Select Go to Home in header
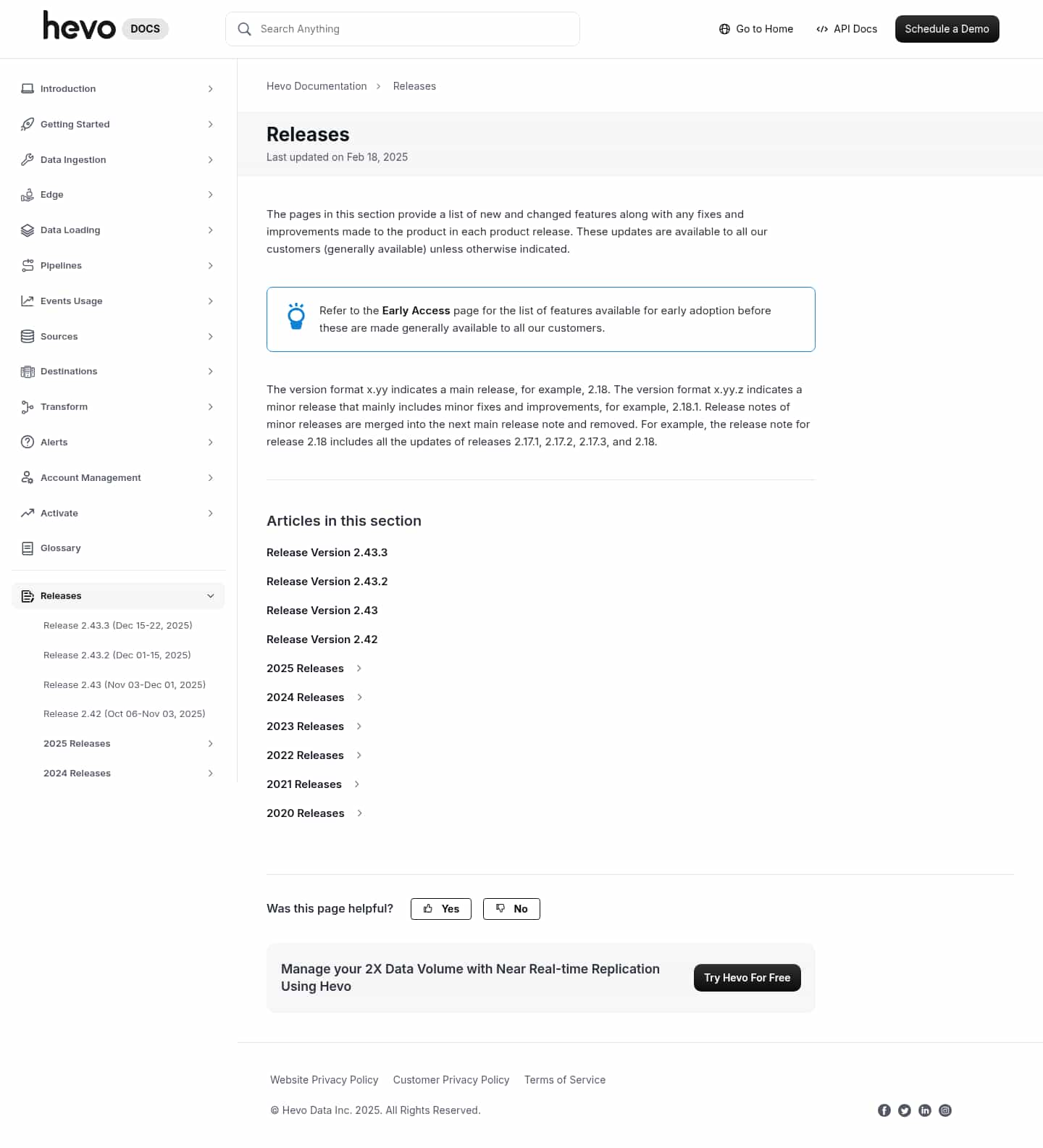This screenshot has height=1148, width=1043. coord(756,29)
